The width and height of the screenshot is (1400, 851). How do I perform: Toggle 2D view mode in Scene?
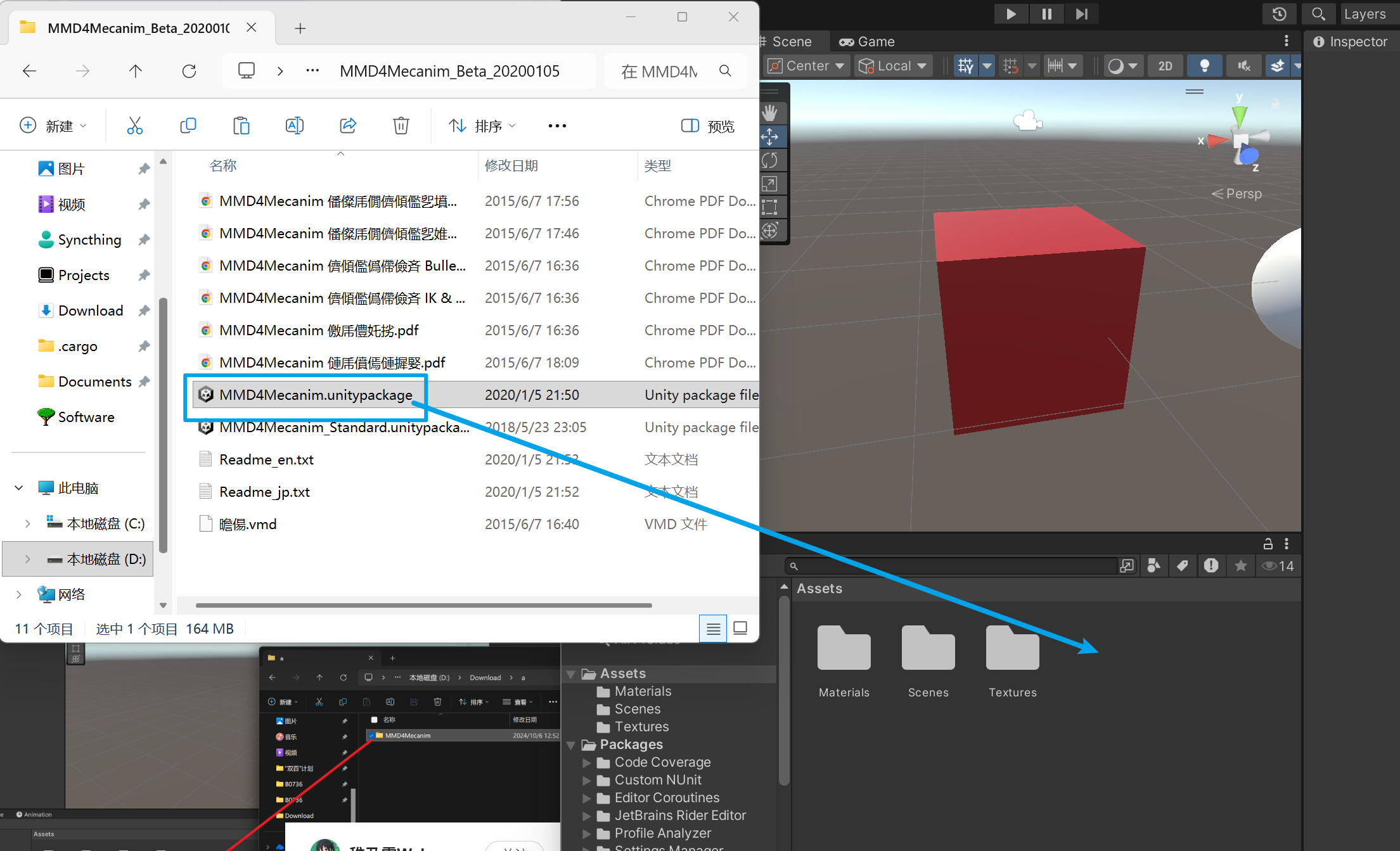coord(1165,66)
